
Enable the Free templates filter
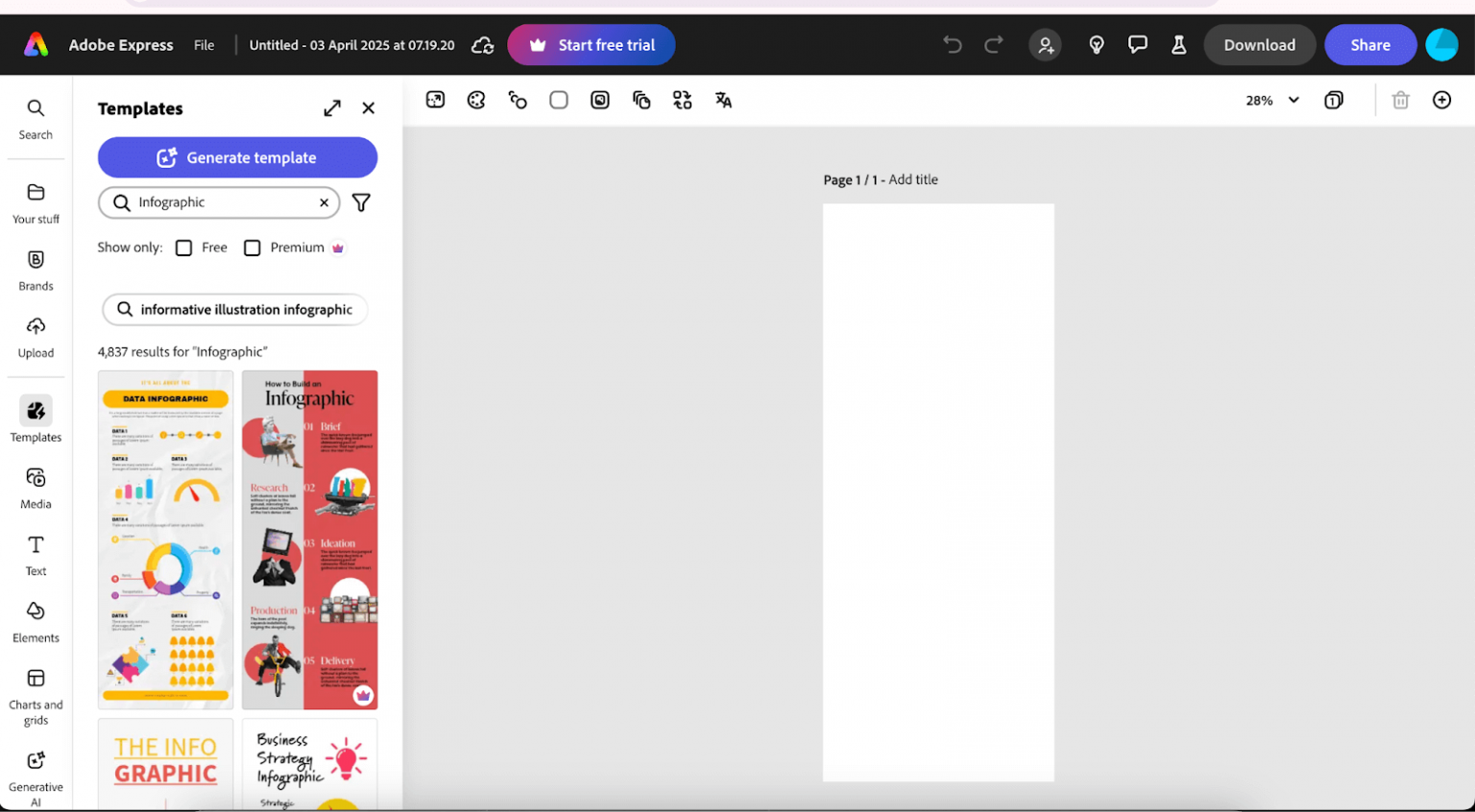(x=183, y=247)
